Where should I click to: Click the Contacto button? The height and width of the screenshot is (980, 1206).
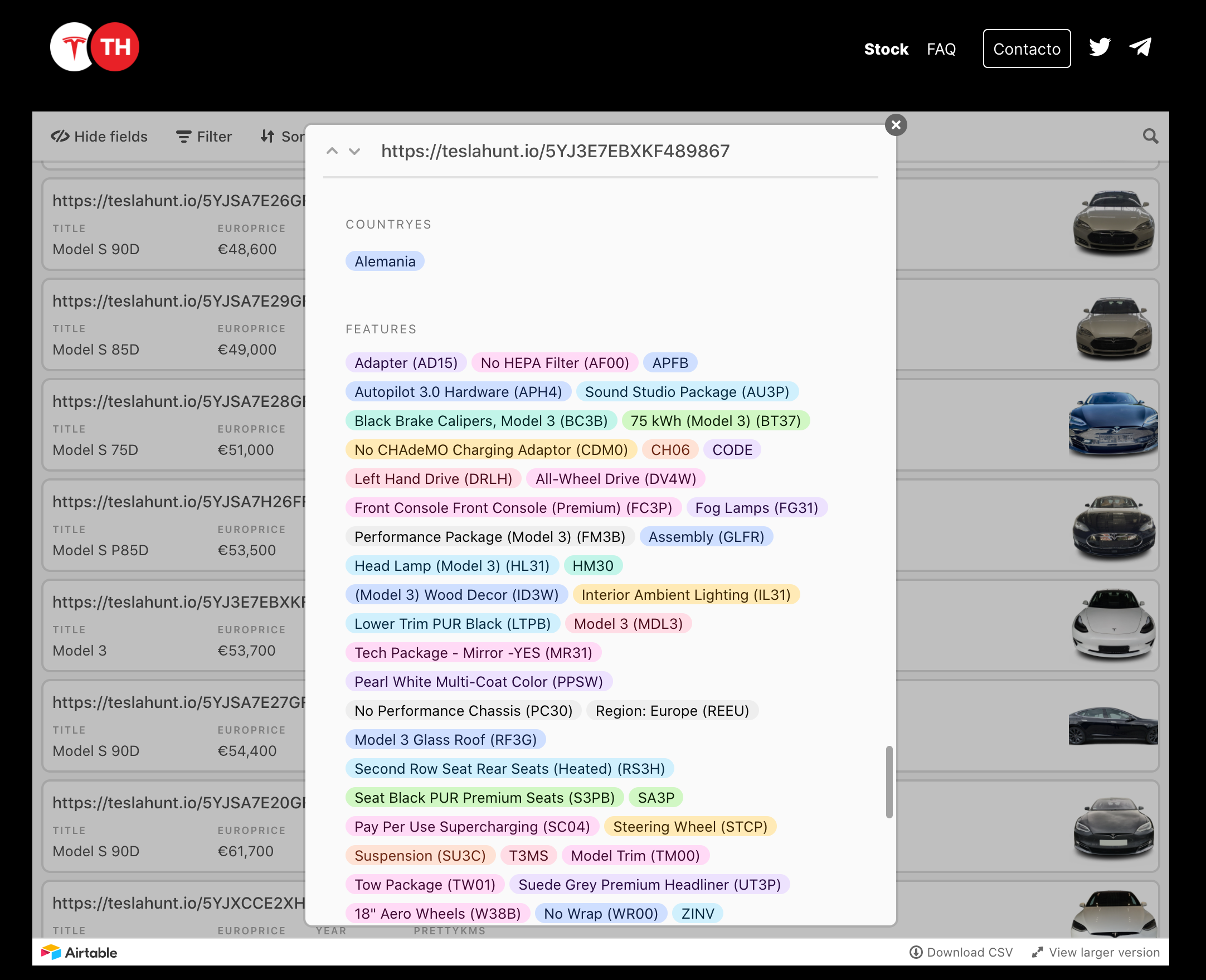tap(1027, 48)
